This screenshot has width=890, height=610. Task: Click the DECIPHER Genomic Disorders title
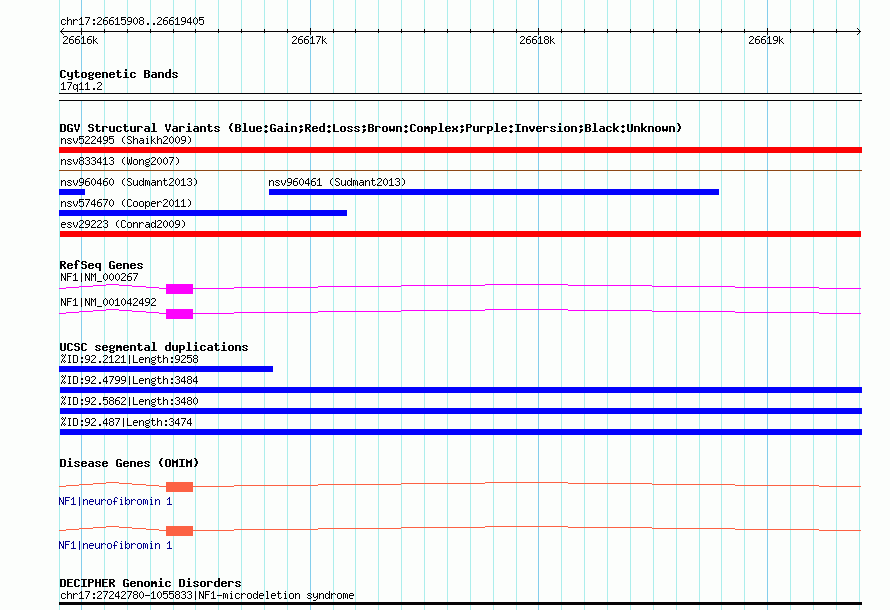tap(150, 583)
